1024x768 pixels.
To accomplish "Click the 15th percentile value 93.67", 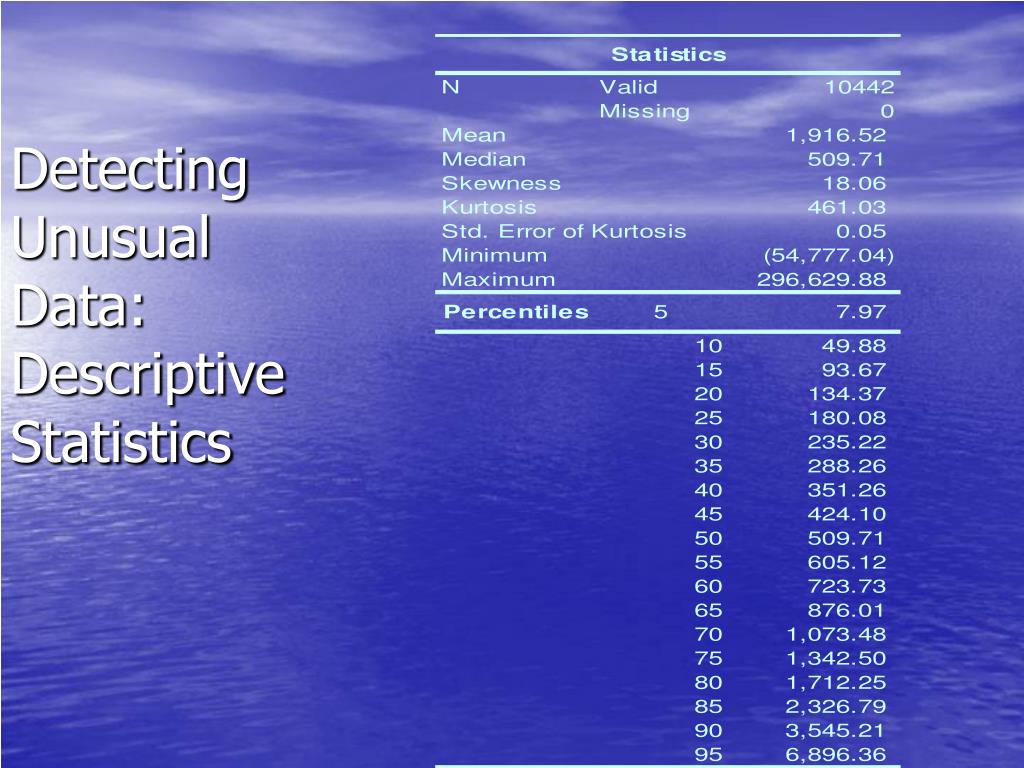I will click(x=854, y=370).
